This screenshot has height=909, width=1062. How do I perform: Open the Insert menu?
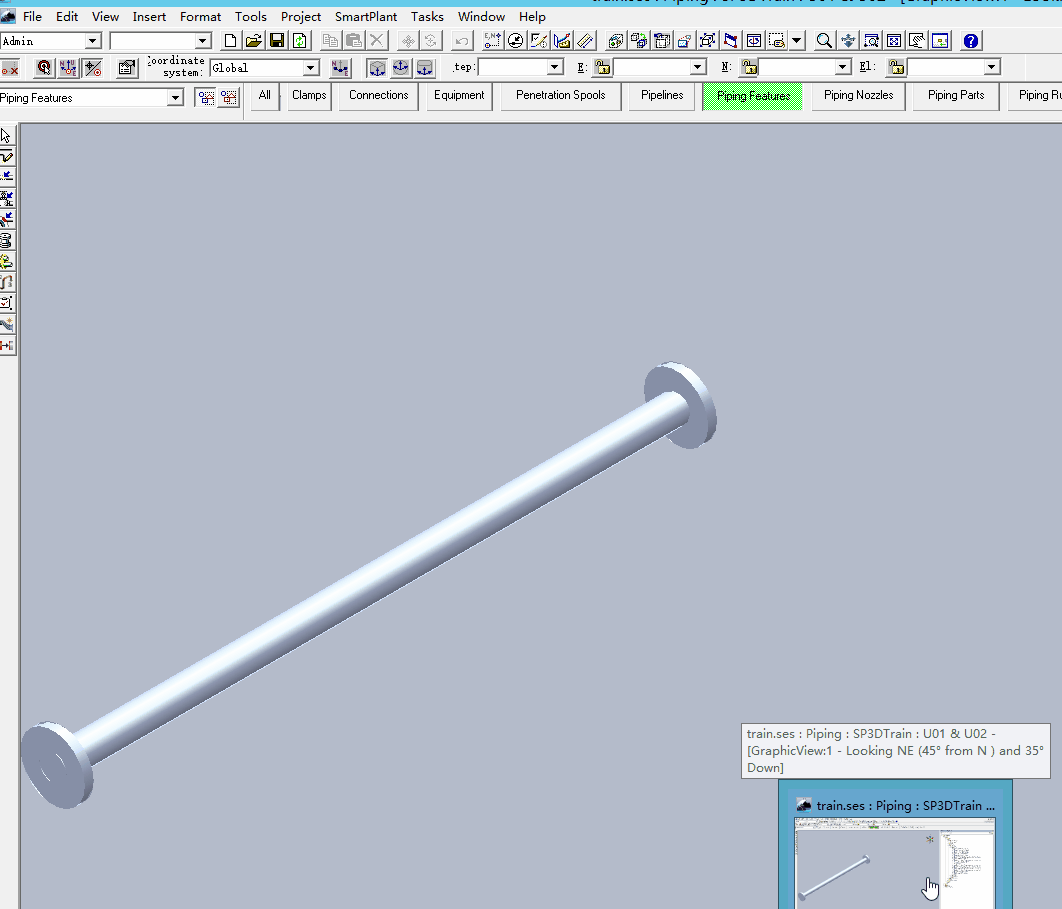tap(149, 16)
